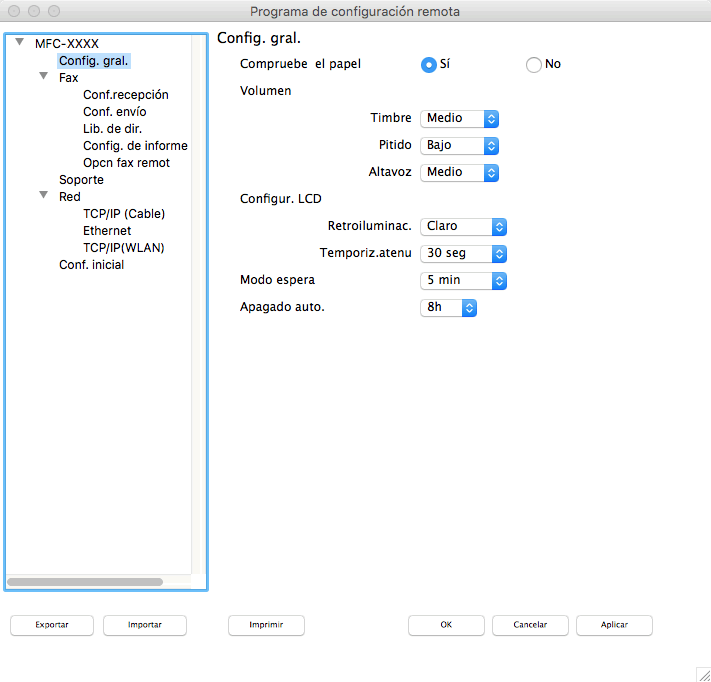The image size is (711, 682).
Task: Click the window resize grip
Action: [x=703, y=675]
